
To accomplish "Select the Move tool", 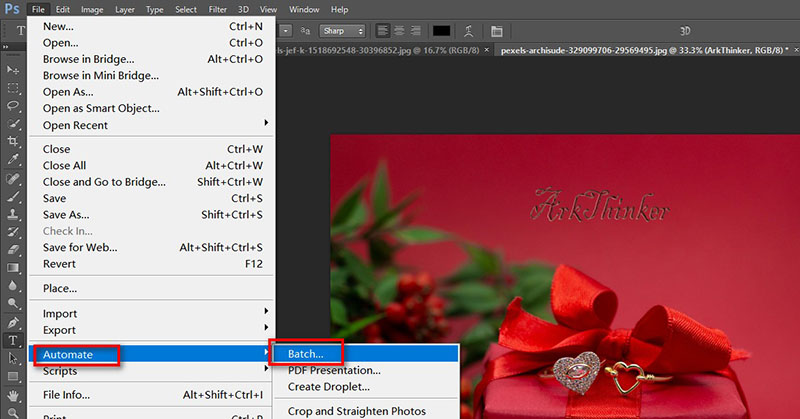I will [x=13, y=69].
